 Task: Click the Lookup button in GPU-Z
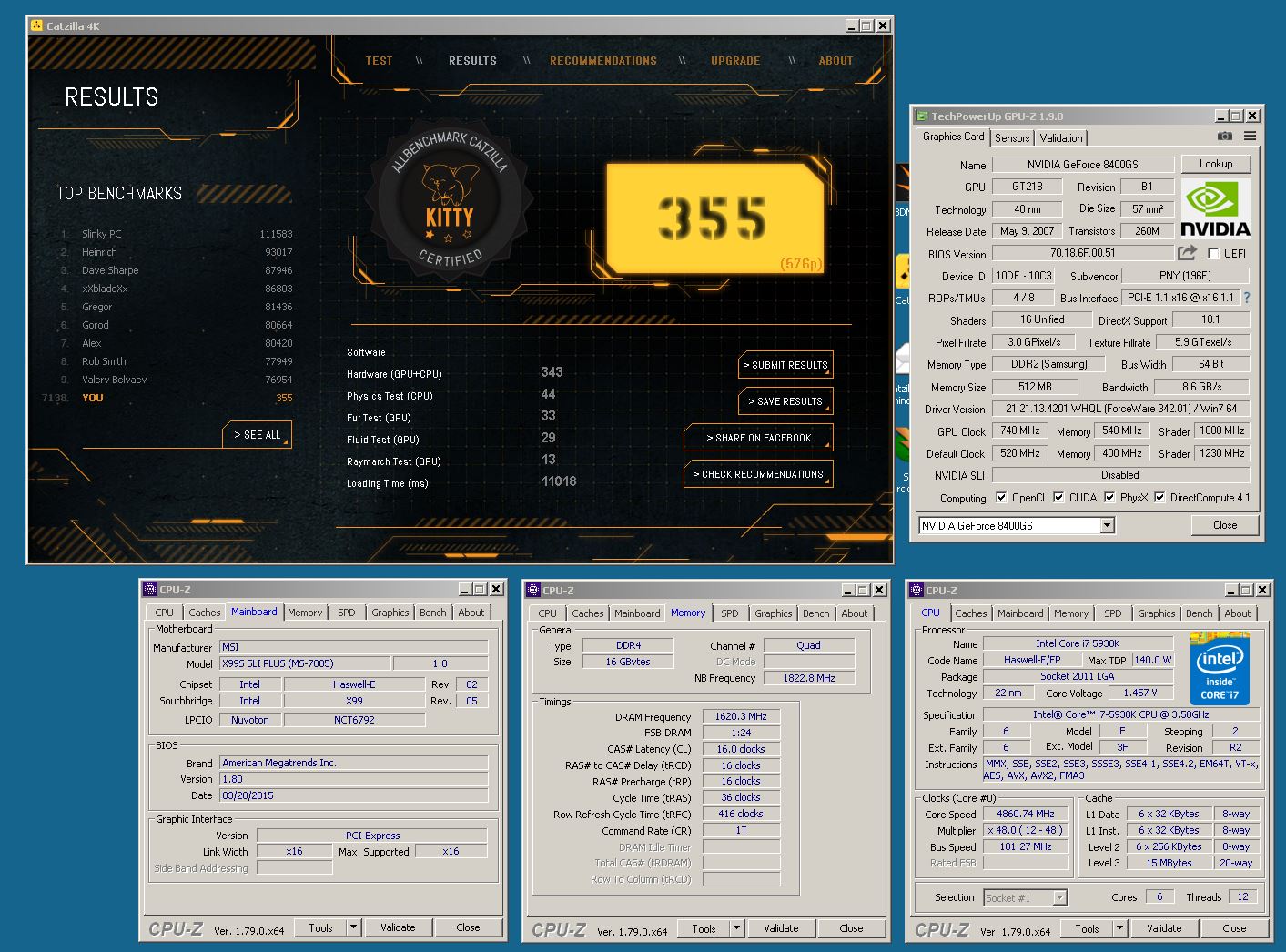(1216, 164)
